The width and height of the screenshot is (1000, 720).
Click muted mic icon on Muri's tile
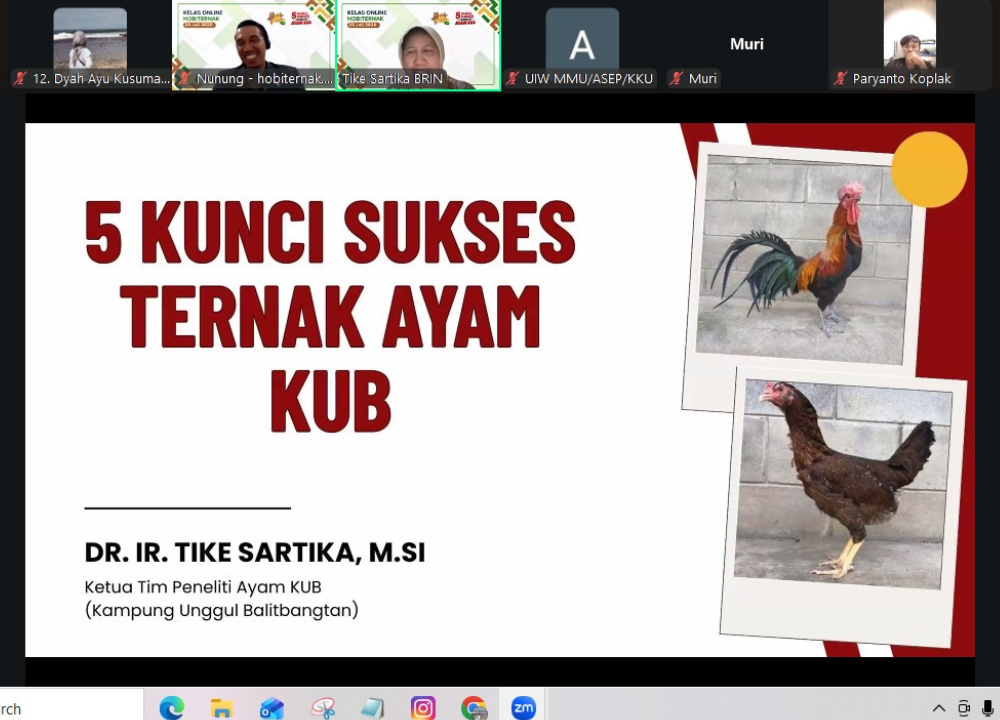[677, 78]
